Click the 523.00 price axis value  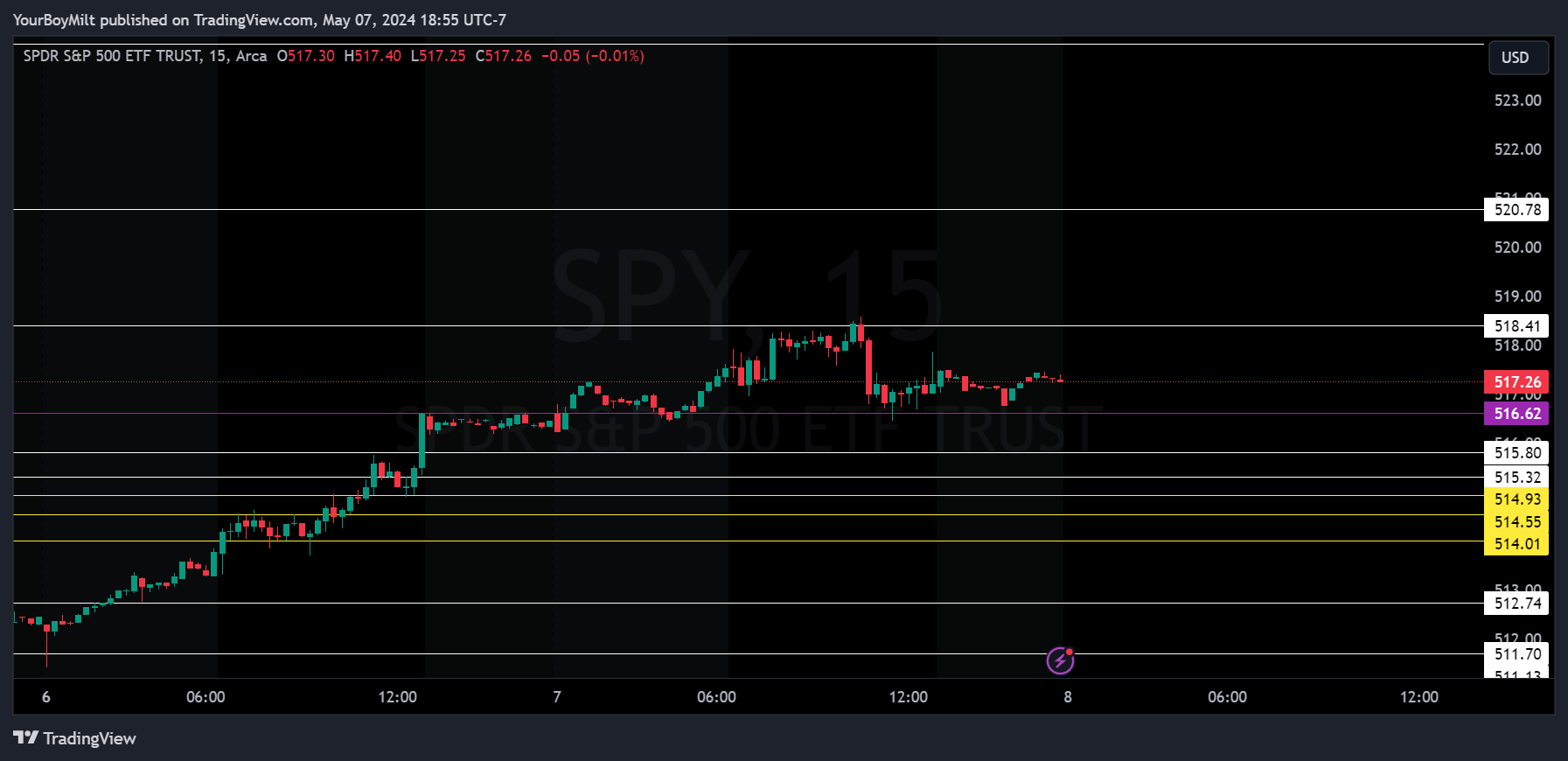tap(1517, 101)
